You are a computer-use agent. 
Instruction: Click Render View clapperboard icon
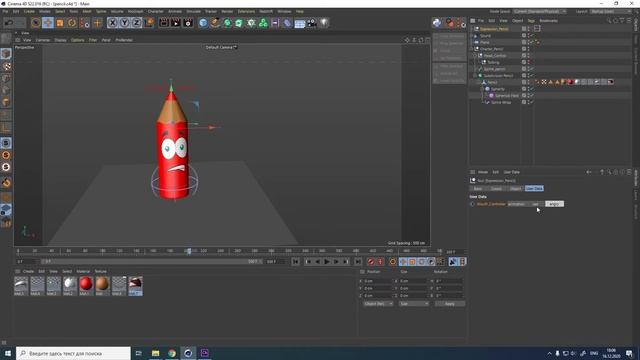pyautogui.click(x=164, y=23)
